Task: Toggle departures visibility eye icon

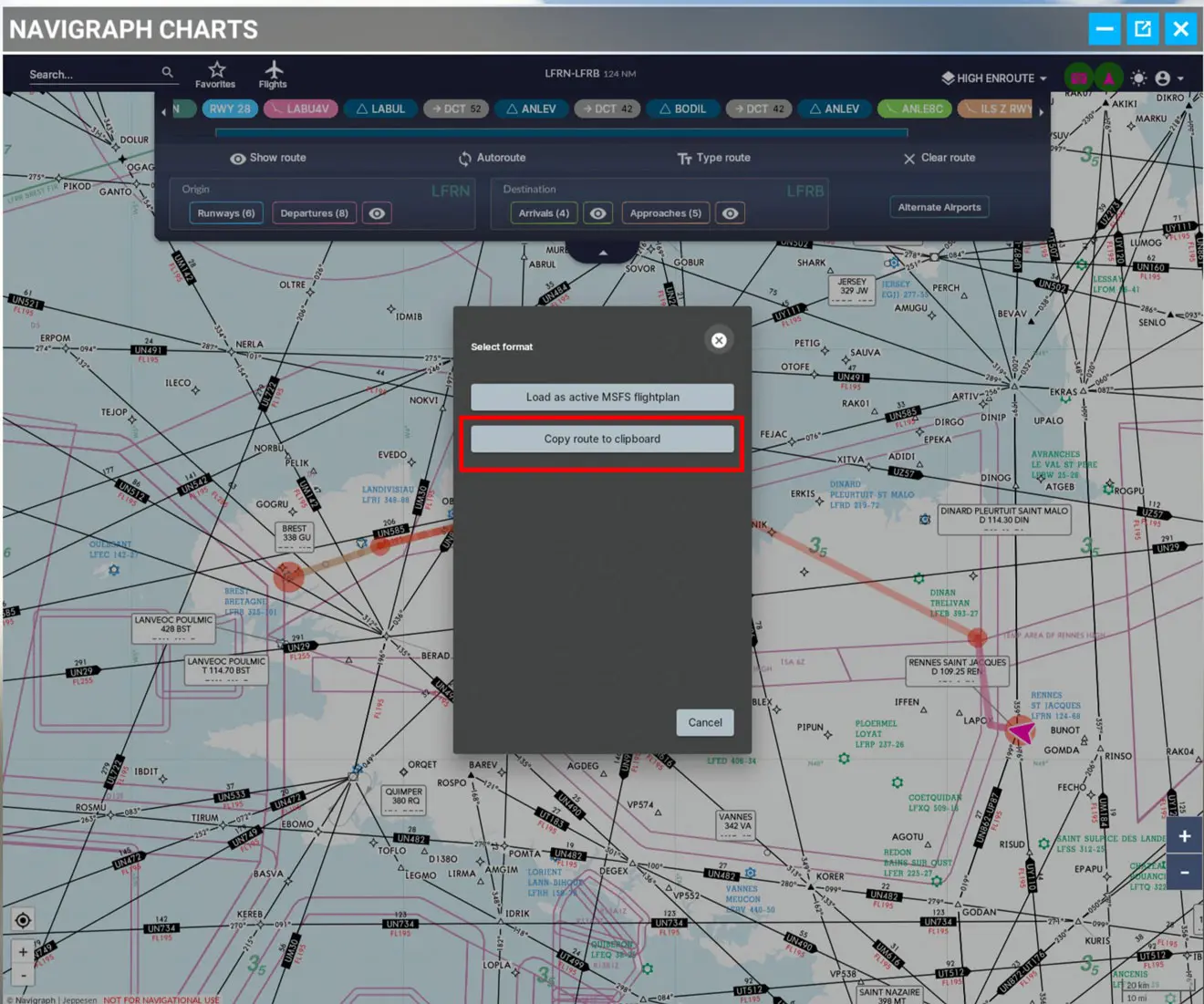Action: (x=377, y=213)
